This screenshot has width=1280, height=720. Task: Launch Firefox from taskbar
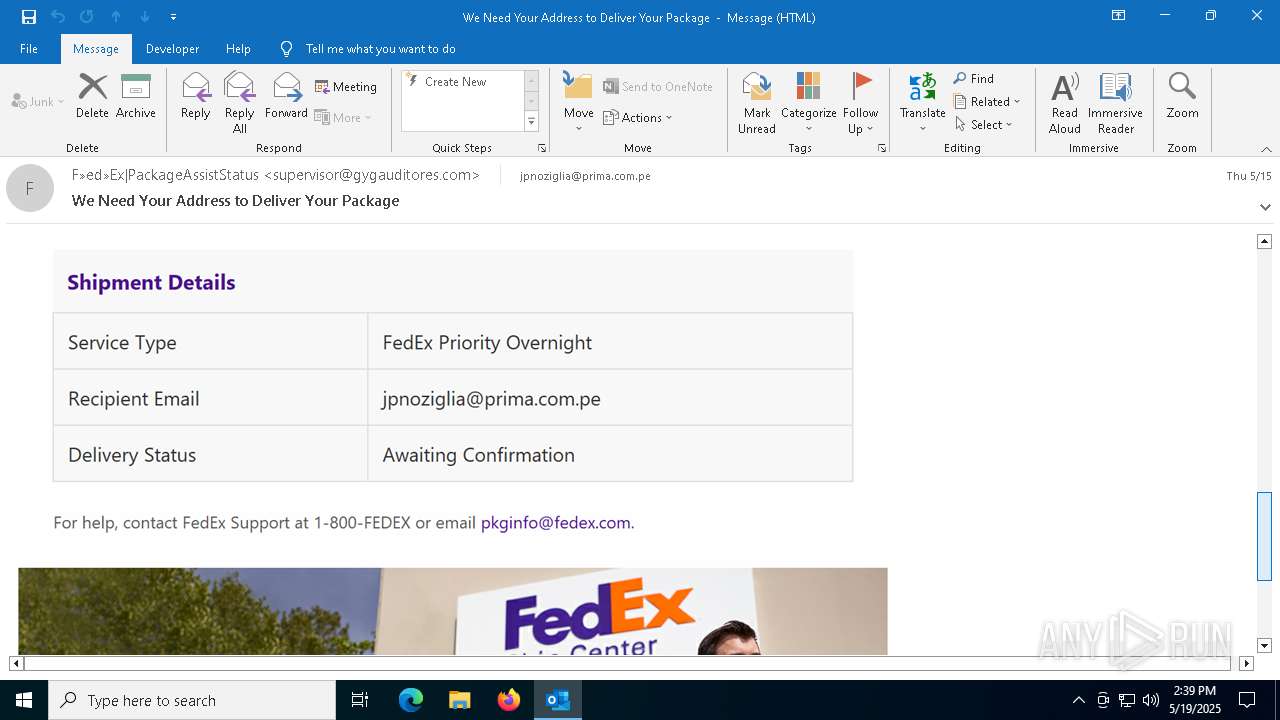[509, 700]
